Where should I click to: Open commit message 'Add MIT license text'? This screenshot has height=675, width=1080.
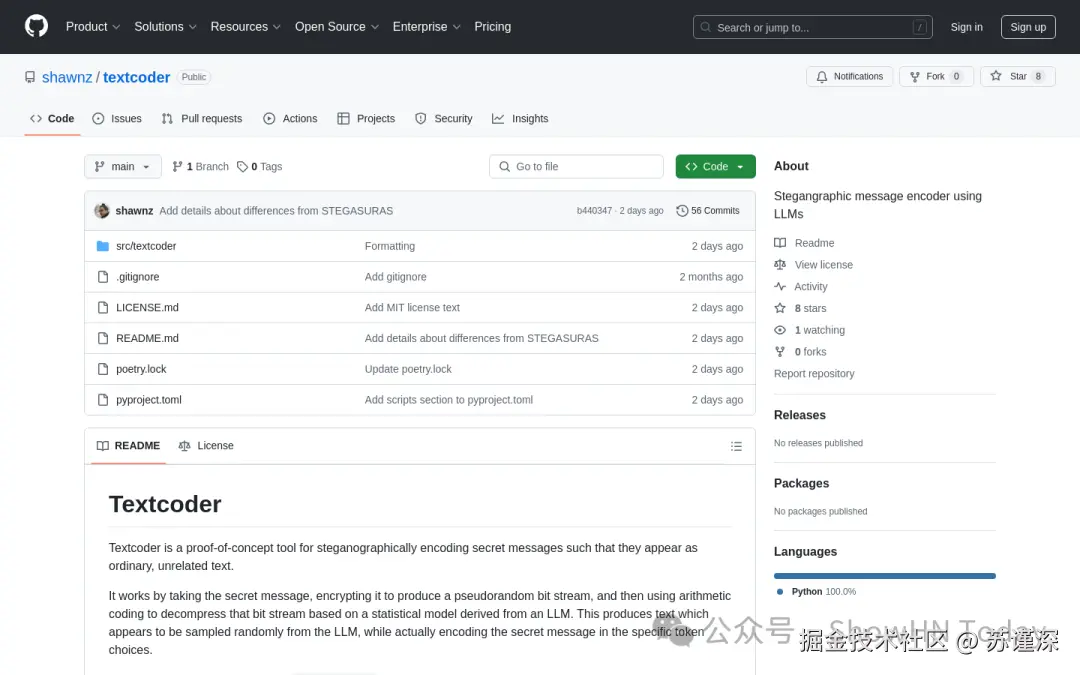coord(412,307)
